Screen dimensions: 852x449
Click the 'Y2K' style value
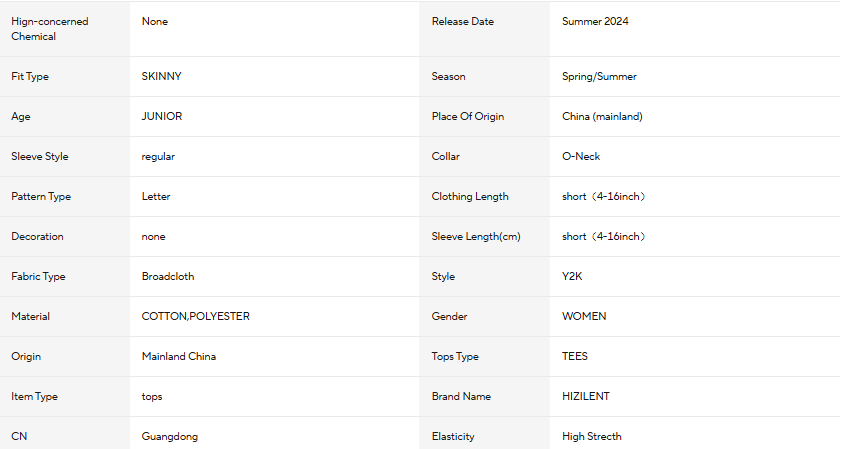[x=573, y=277]
